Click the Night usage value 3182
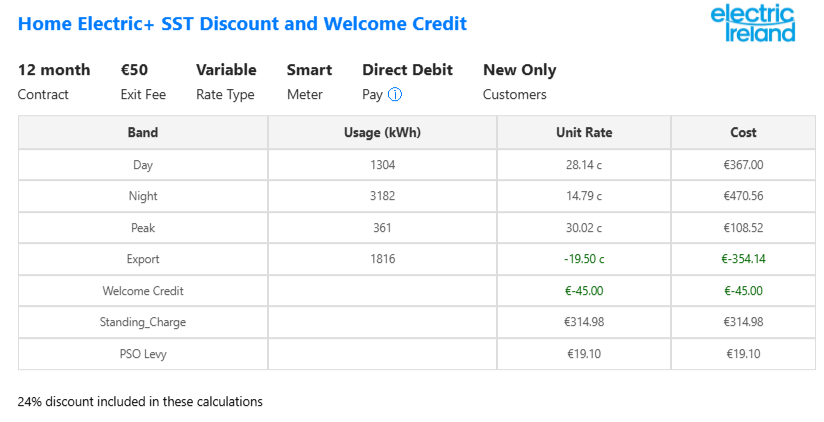Screen dimensions: 824x422 [x=383, y=196]
